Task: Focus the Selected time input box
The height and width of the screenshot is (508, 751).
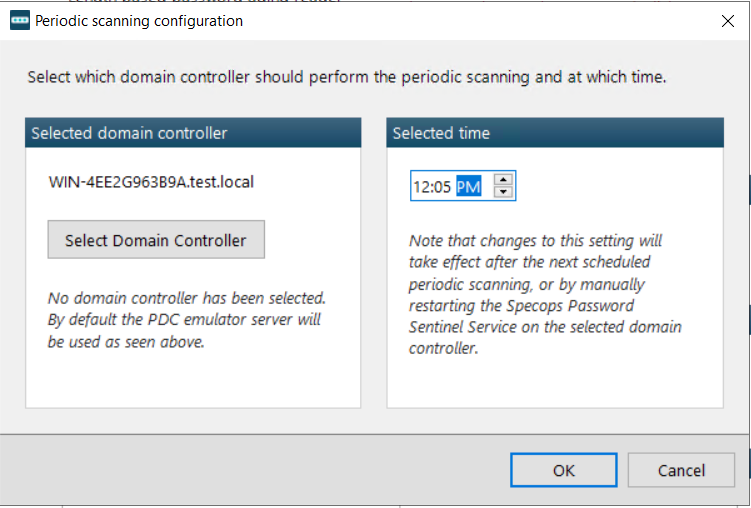Action: (x=463, y=186)
